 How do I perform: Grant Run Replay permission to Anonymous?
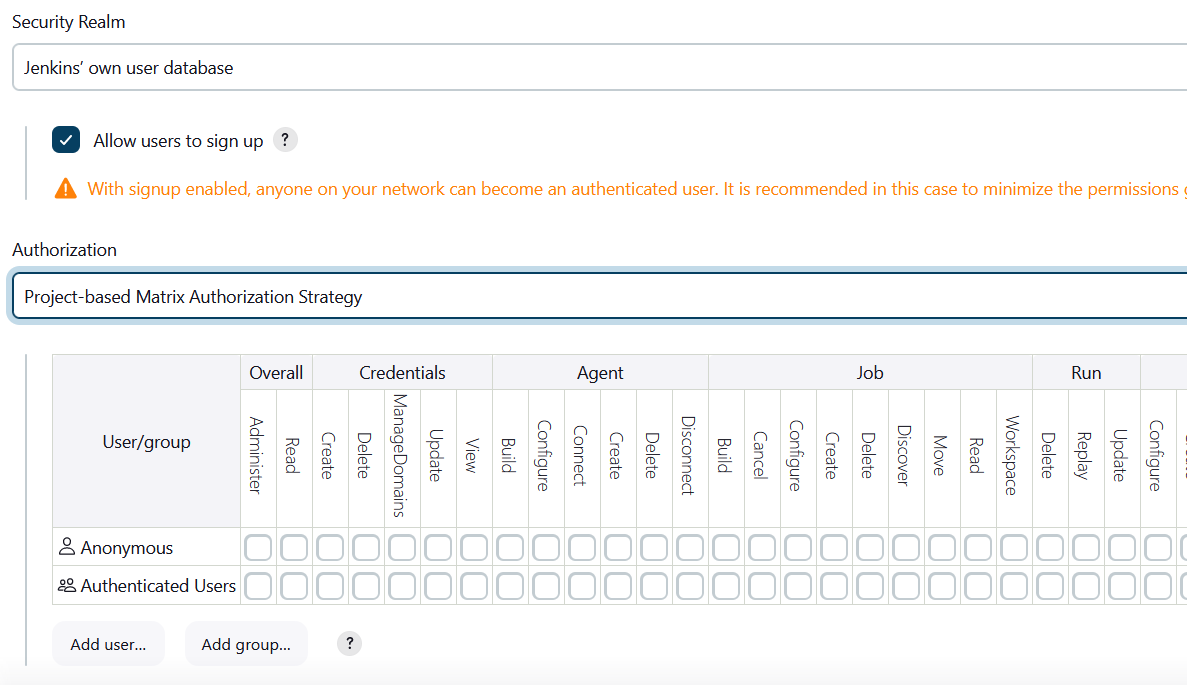click(x=1086, y=547)
